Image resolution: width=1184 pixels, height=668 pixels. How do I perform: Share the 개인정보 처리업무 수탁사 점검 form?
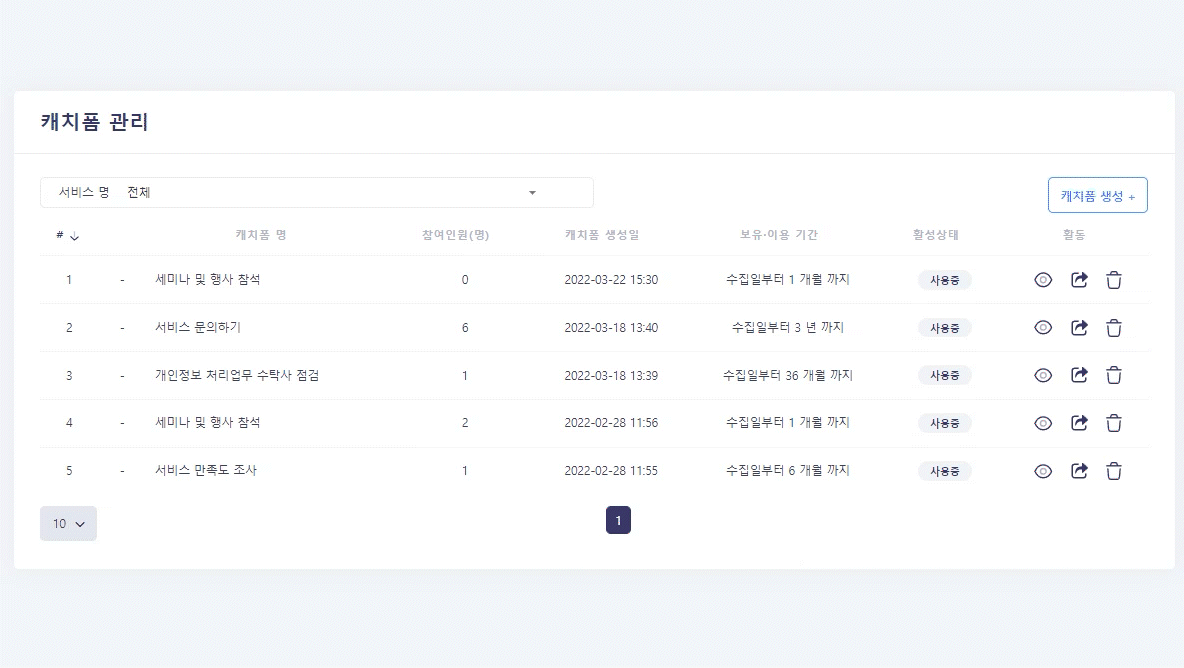pyautogui.click(x=1079, y=375)
